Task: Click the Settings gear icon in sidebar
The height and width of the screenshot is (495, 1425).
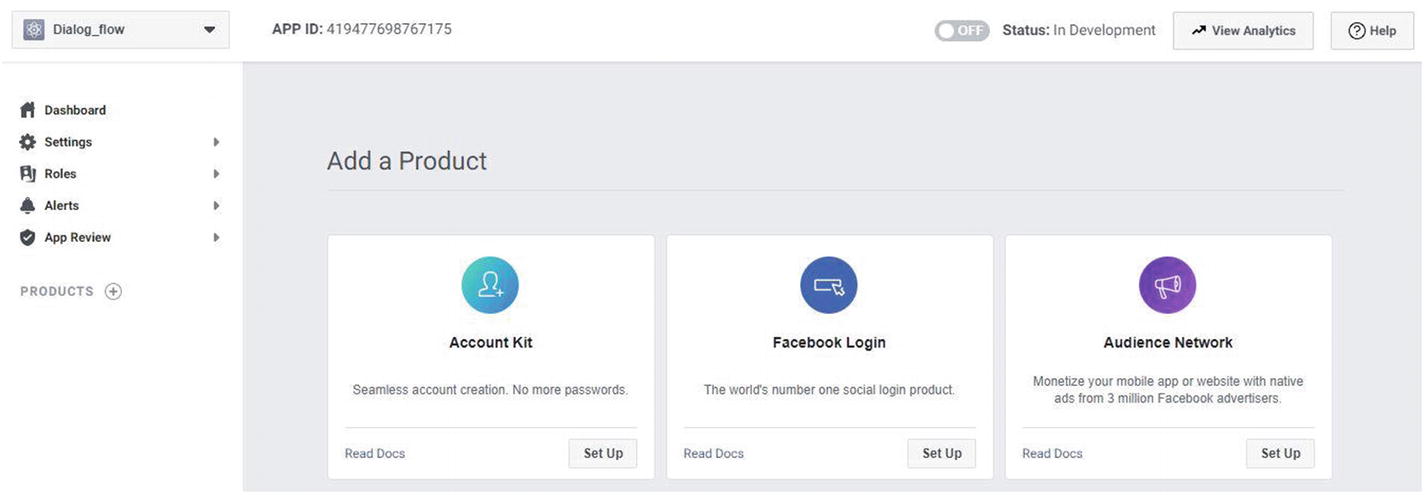Action: coord(28,142)
